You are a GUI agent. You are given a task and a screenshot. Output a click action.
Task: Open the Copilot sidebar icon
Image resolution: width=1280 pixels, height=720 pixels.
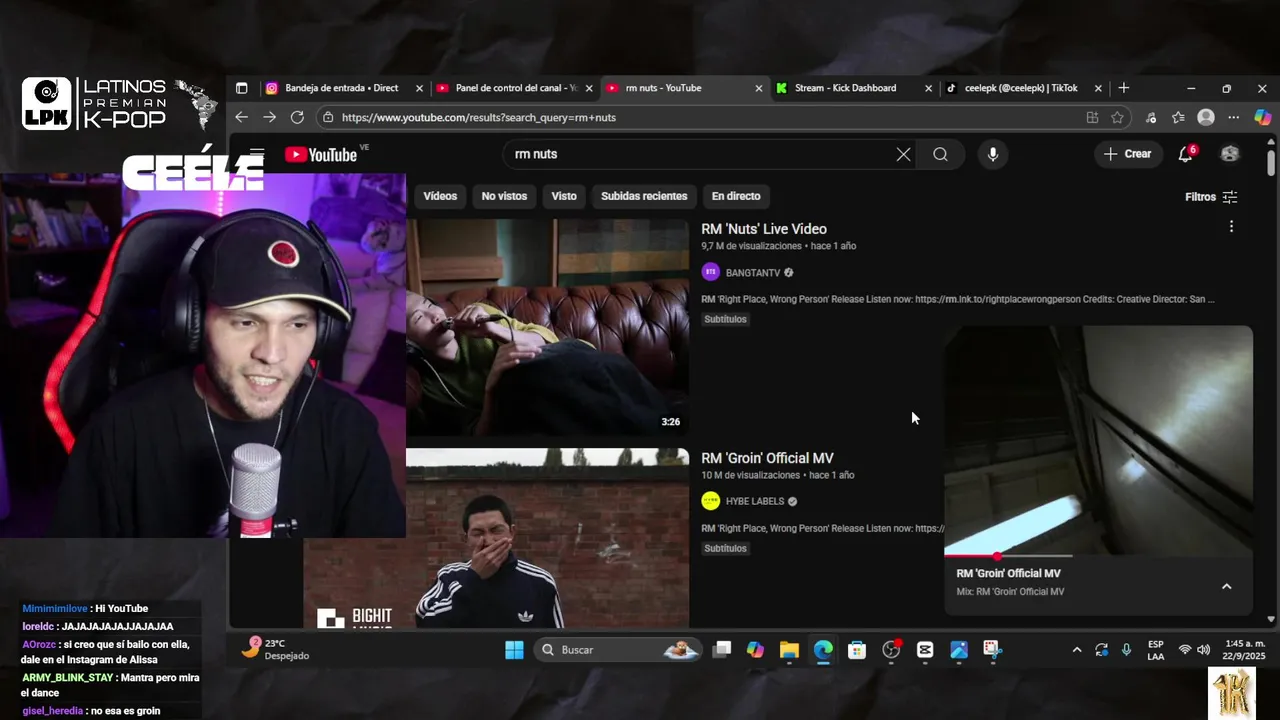[x=1262, y=117]
